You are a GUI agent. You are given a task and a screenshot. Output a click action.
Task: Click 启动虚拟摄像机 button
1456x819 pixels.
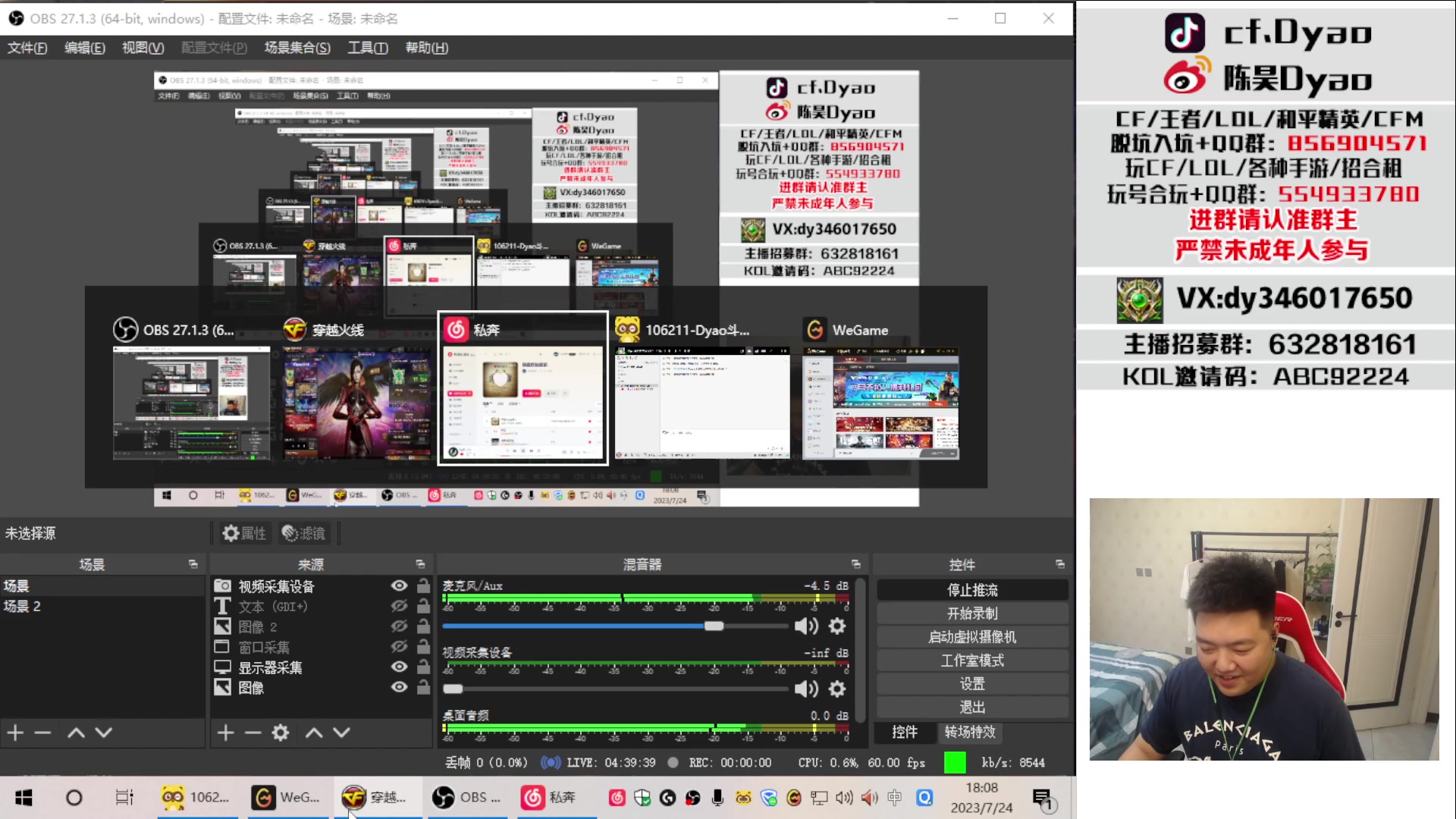[x=972, y=637]
